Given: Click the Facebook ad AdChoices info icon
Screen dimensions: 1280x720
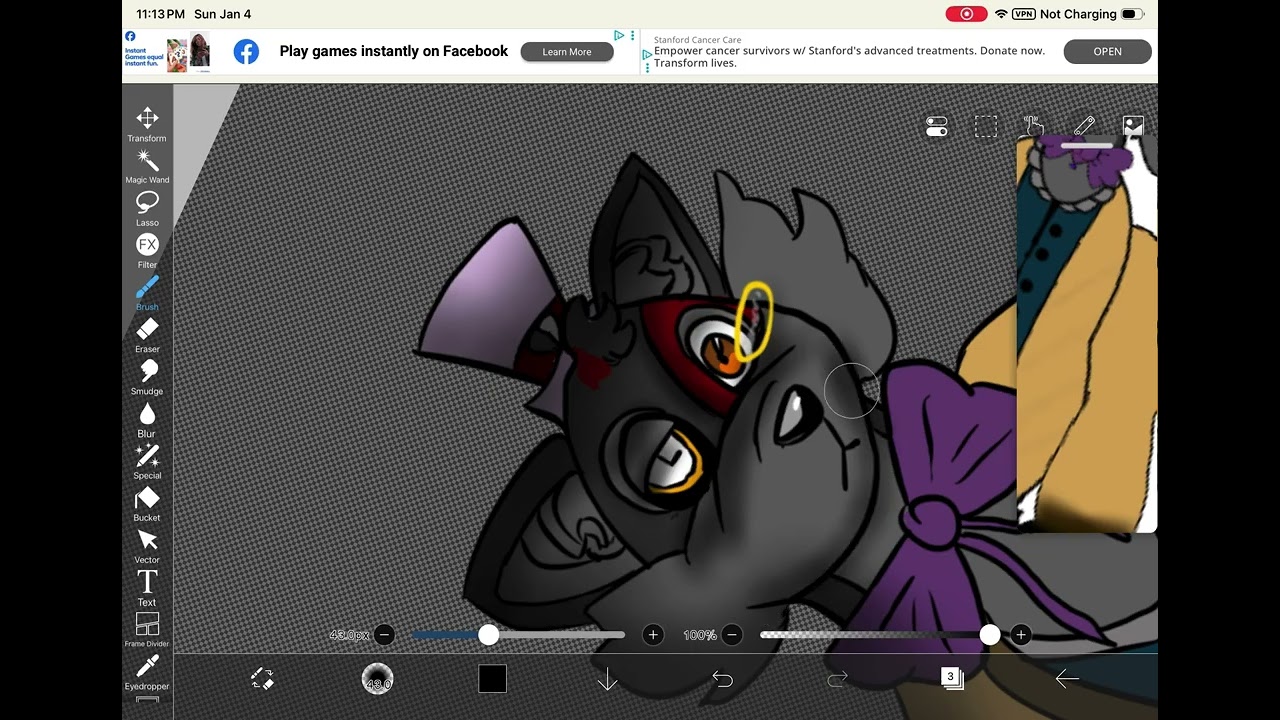Looking at the screenshot, I should coord(620,36).
